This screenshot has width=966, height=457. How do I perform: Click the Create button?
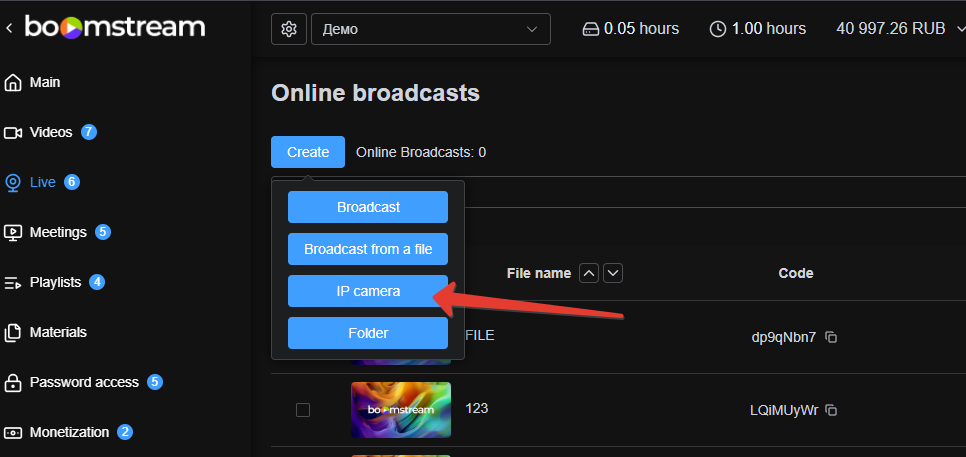(308, 152)
